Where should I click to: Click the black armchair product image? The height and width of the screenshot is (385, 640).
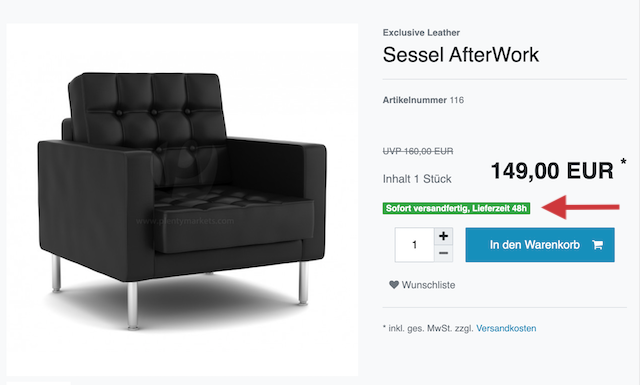coord(182,200)
